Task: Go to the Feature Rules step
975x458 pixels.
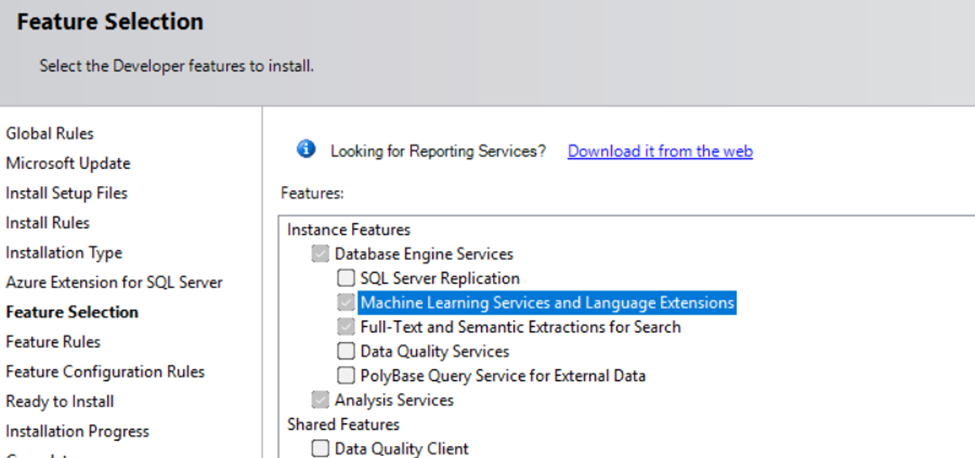Action: [53, 341]
